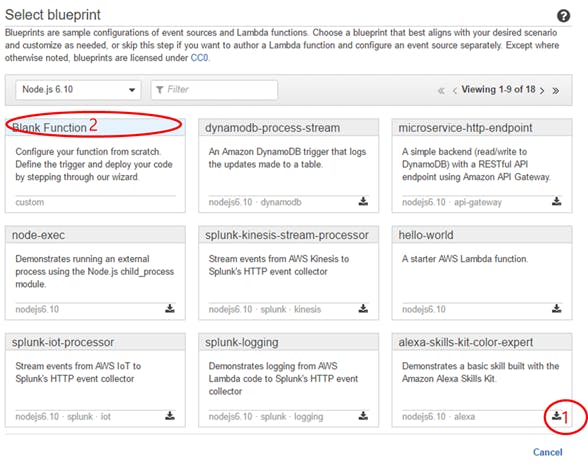Select the Blank Function blueprint
588x466 pixels.
[50, 127]
